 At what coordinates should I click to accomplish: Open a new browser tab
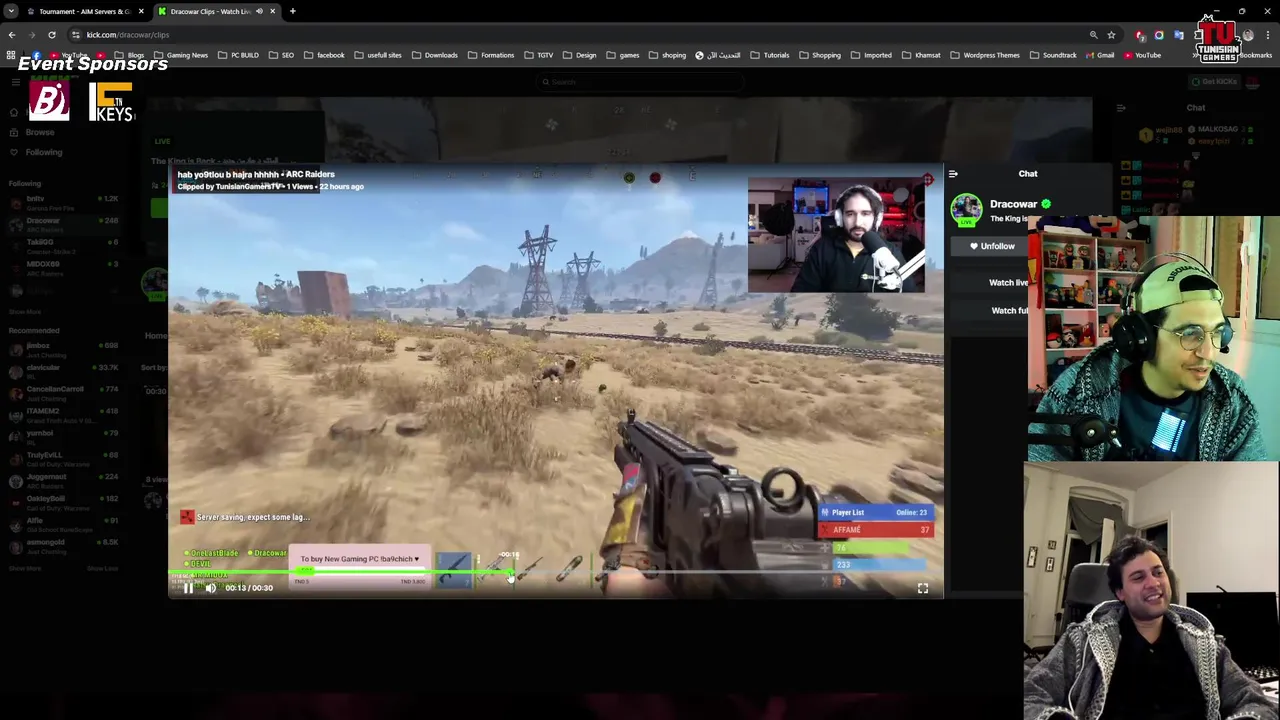pyautogui.click(x=293, y=11)
